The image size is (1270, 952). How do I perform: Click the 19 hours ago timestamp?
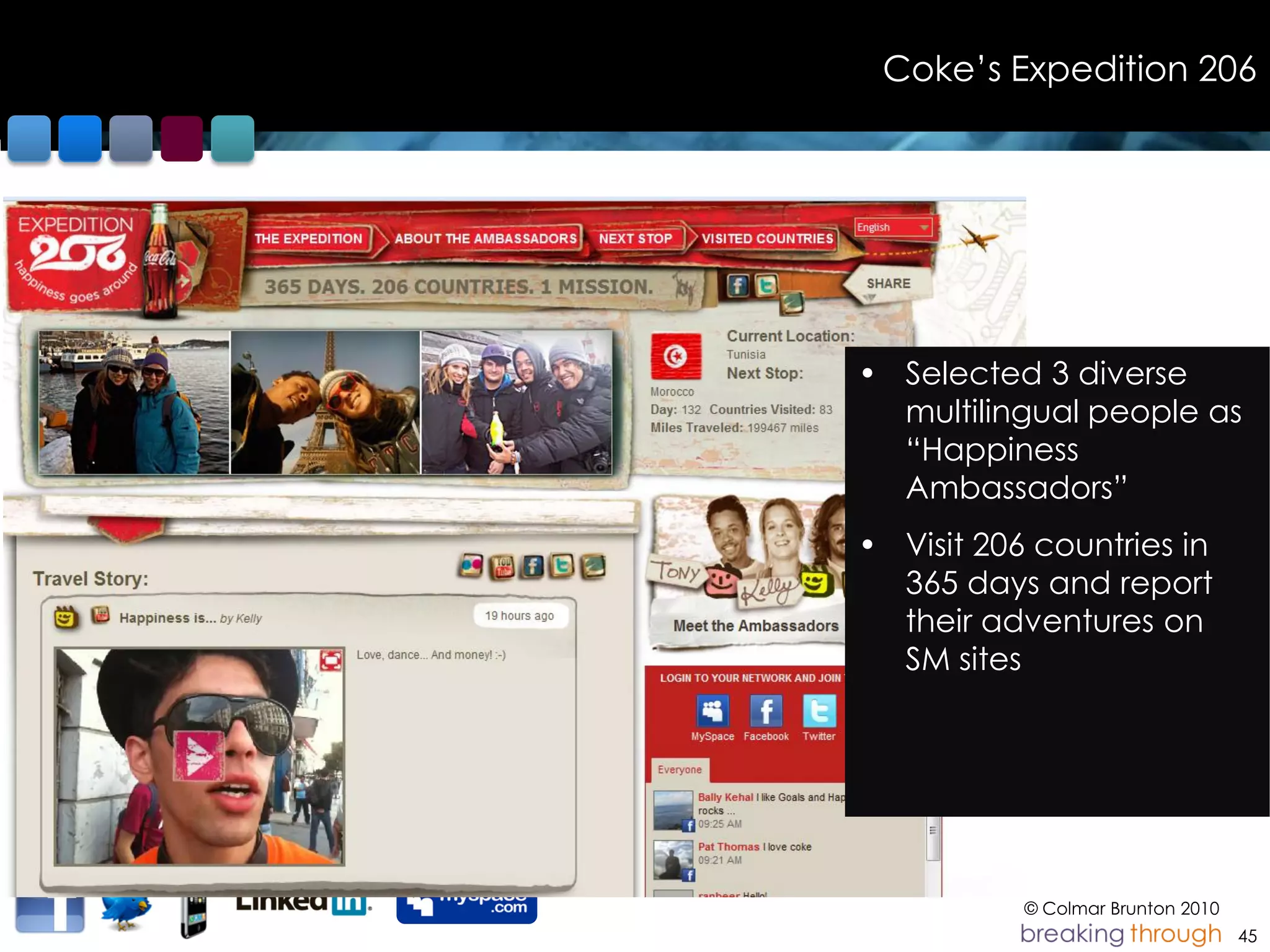tap(520, 616)
